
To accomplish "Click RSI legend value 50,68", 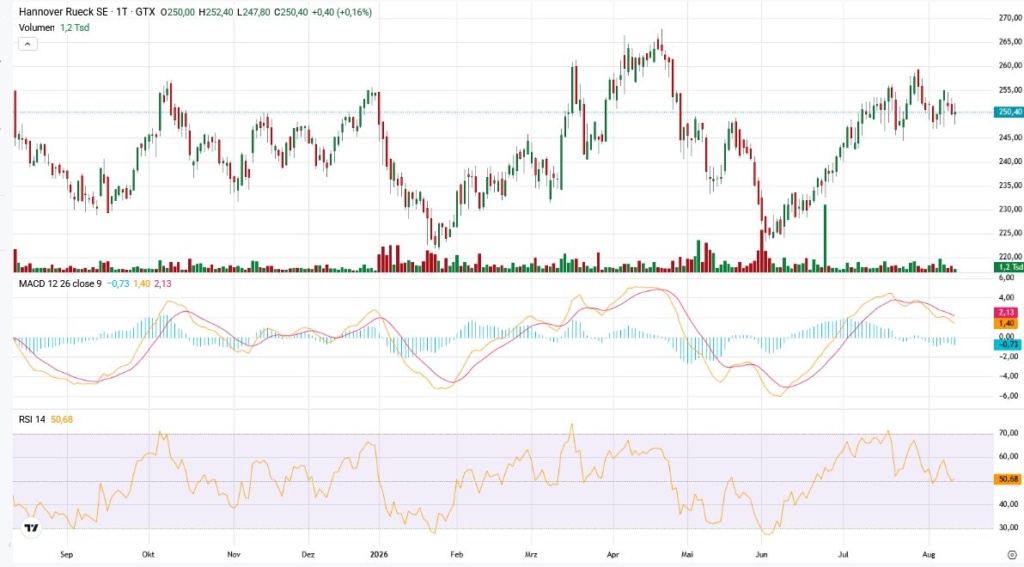I will [61, 419].
